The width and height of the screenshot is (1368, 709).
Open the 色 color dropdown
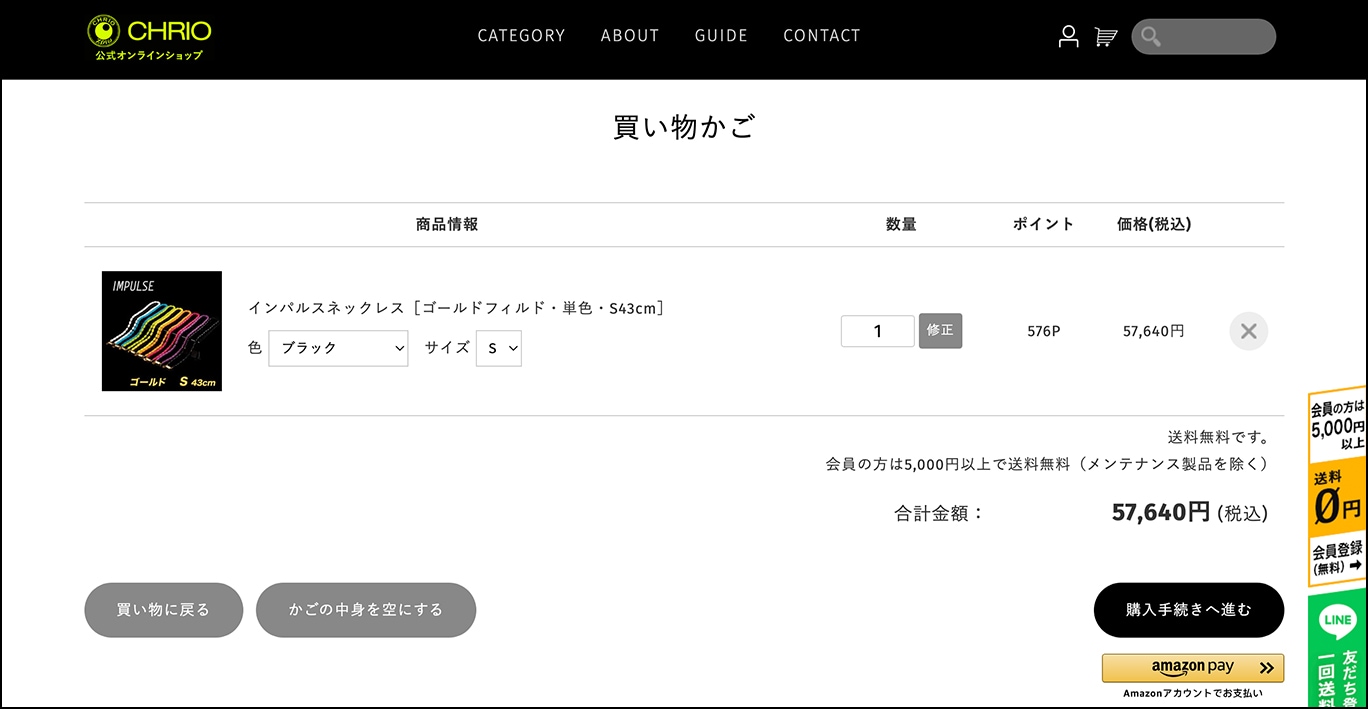(x=338, y=348)
